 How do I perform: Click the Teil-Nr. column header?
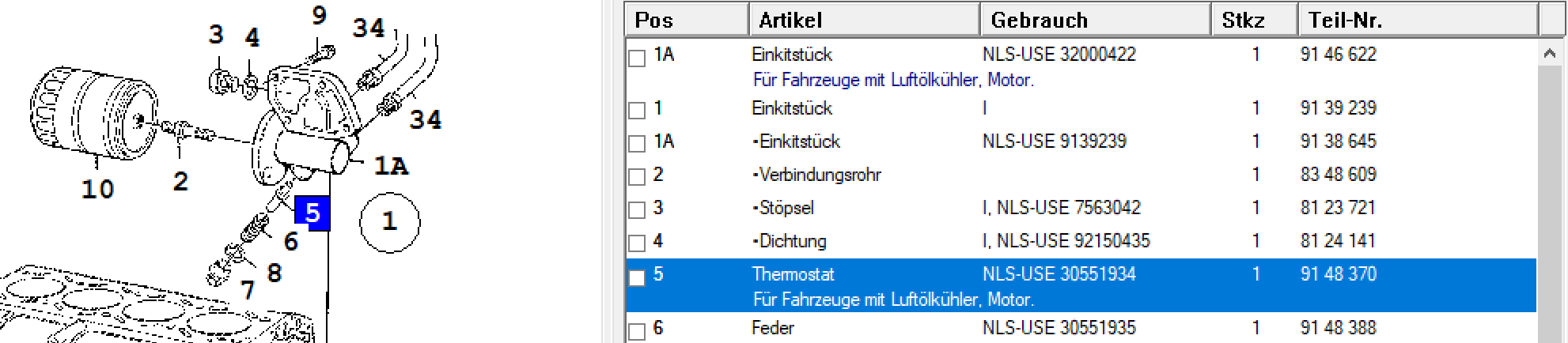tap(1418, 20)
